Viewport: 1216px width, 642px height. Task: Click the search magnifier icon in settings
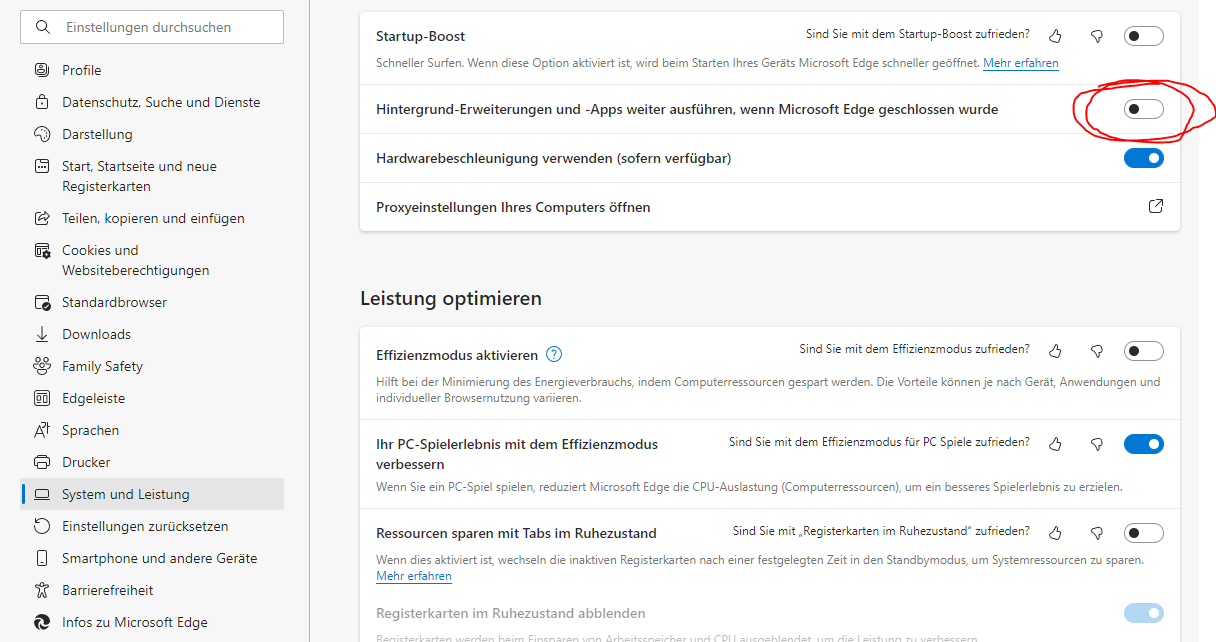[42, 27]
